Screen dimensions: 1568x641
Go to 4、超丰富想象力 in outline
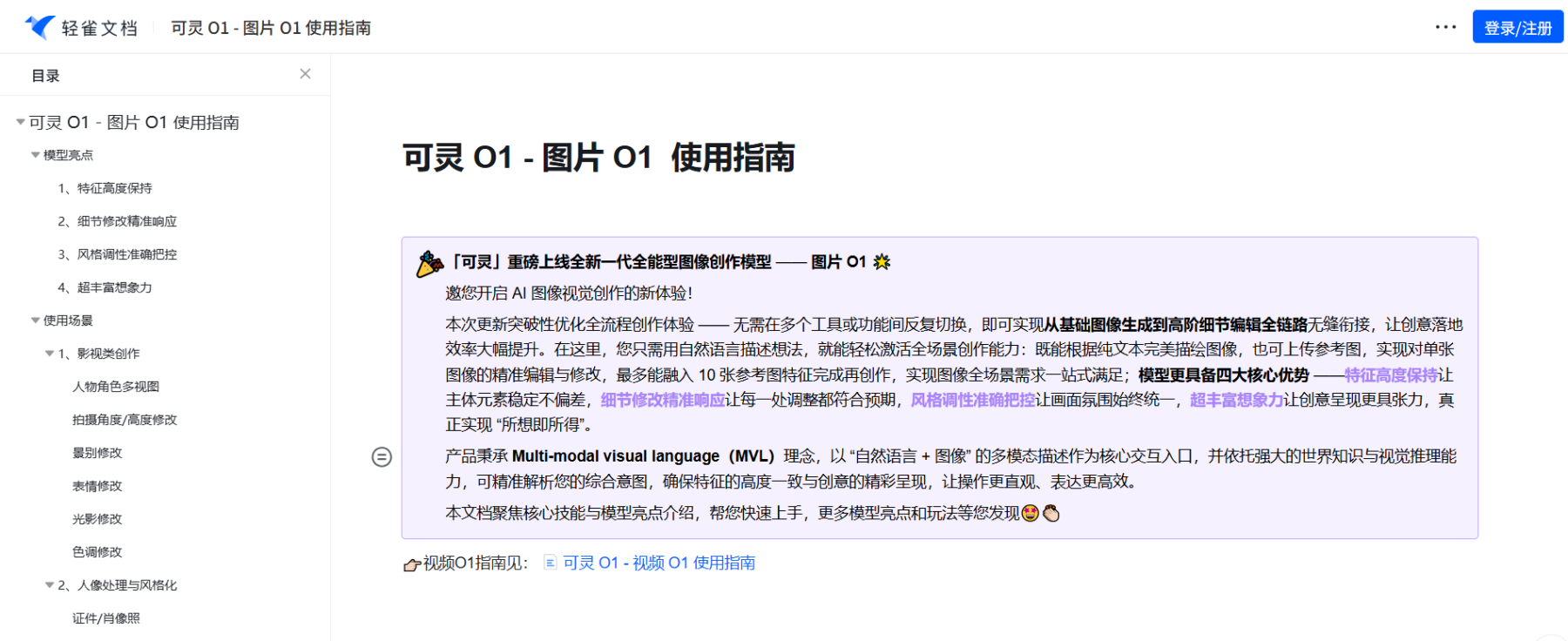(105, 287)
